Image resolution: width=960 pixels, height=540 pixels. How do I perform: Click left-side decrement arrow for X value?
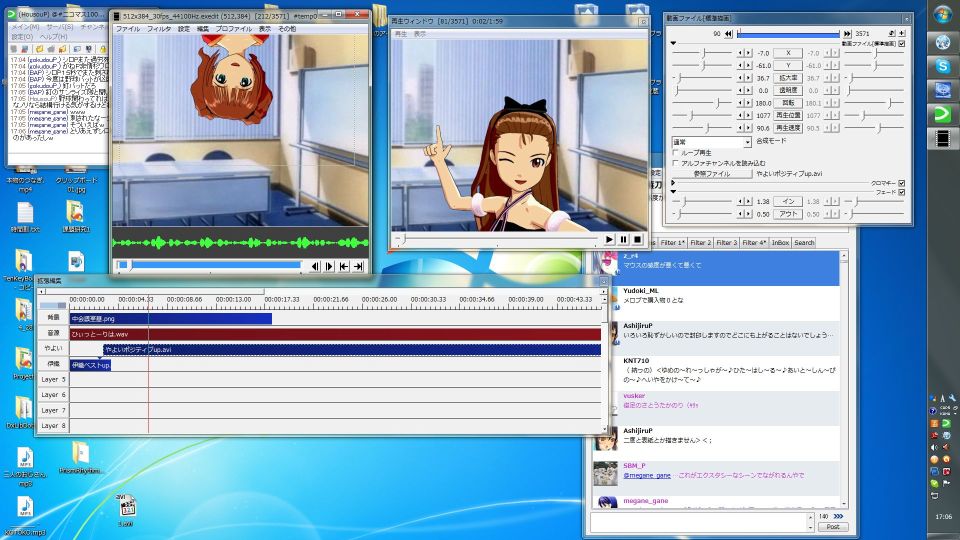[x=741, y=53]
